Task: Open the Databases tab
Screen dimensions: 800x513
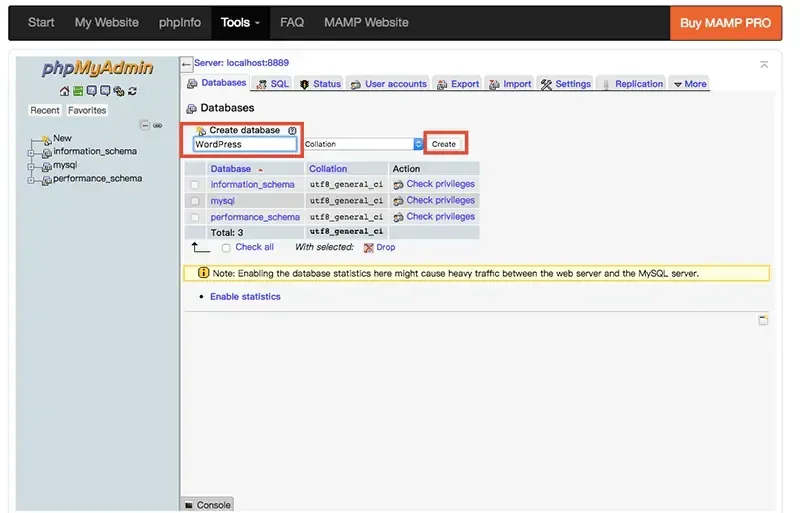Action: pyautogui.click(x=216, y=83)
